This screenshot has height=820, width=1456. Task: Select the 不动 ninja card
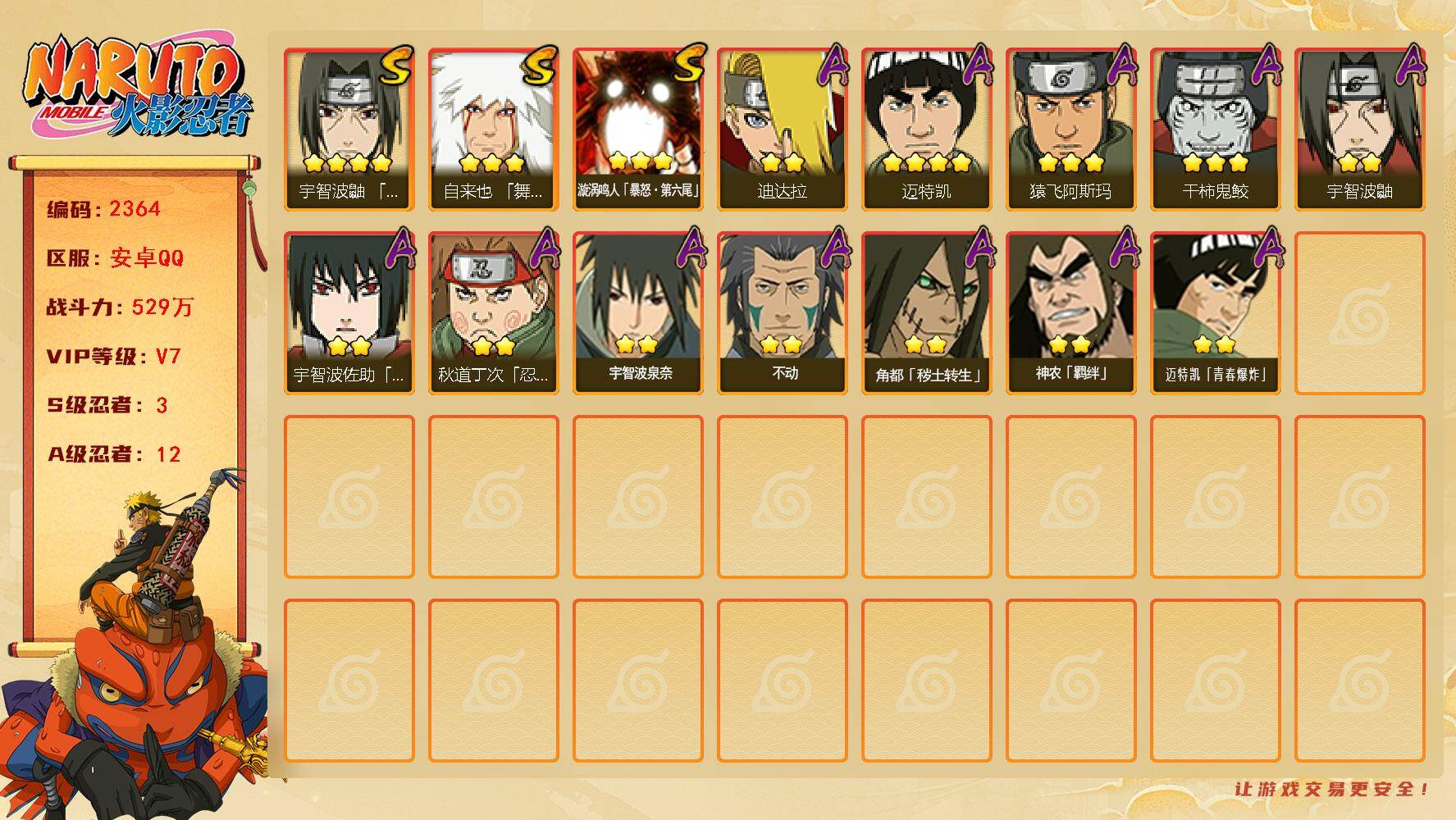pos(783,313)
